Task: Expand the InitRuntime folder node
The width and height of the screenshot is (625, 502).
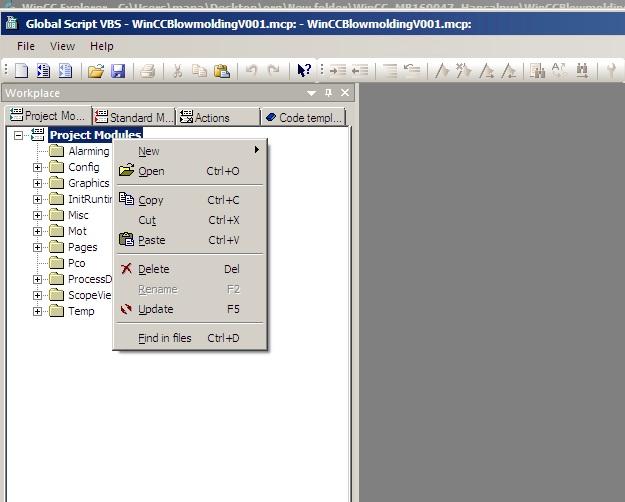Action: coord(37,199)
